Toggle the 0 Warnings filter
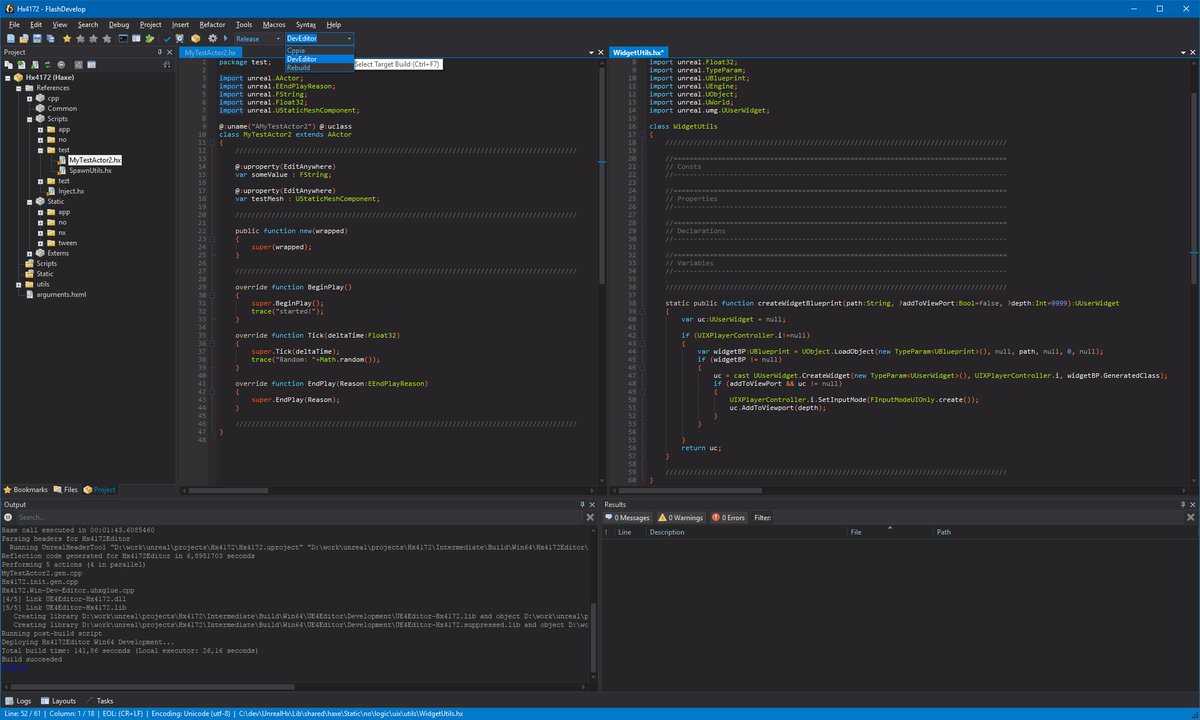This screenshot has width=1200, height=720. click(x=681, y=518)
